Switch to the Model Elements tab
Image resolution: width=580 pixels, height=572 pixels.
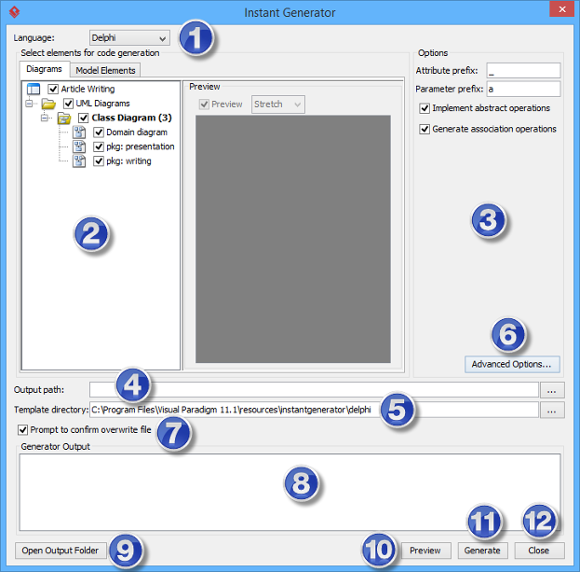105,70
